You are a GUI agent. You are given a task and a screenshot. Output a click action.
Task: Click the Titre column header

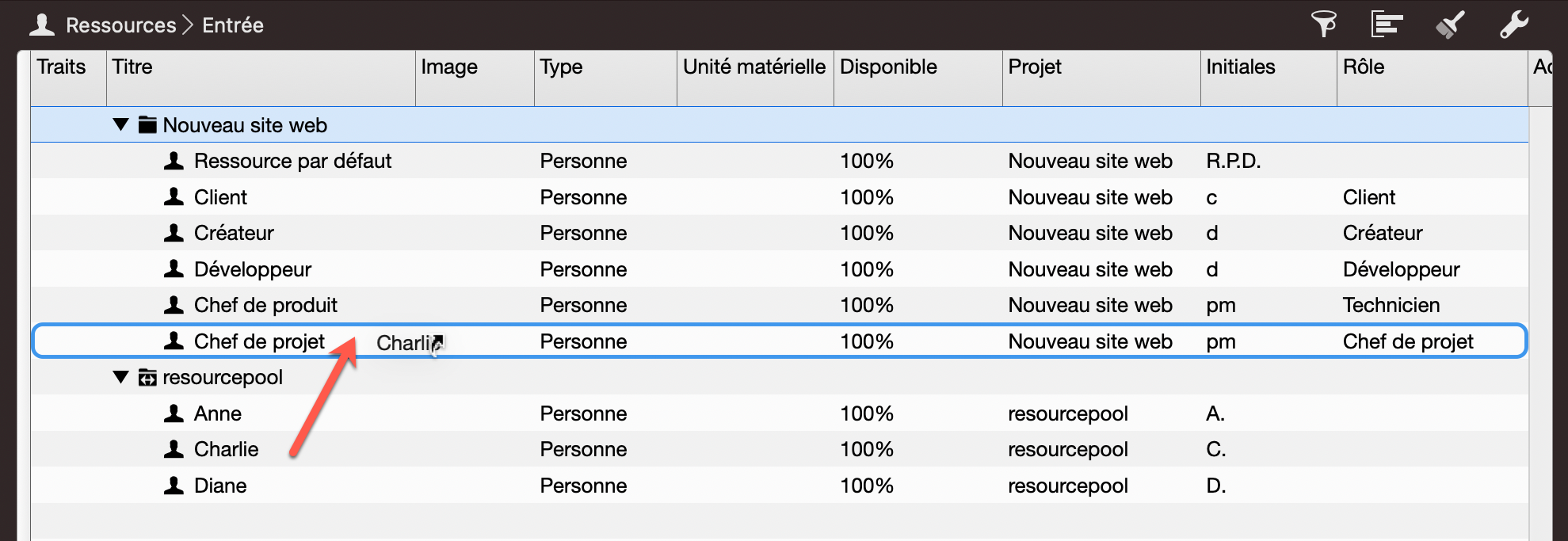[132, 67]
